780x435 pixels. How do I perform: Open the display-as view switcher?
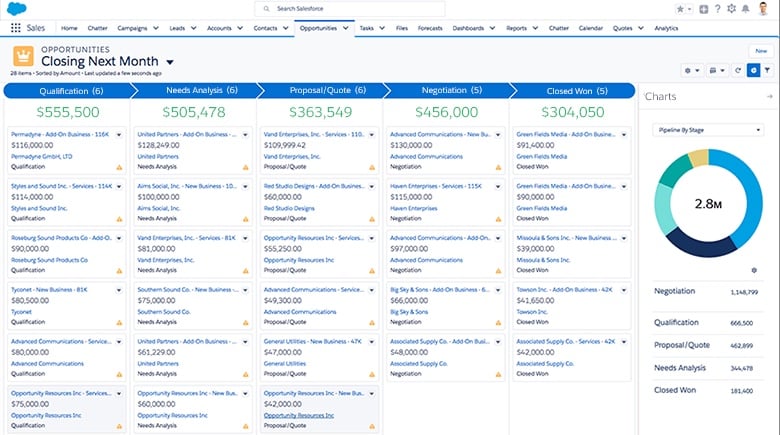tap(717, 71)
